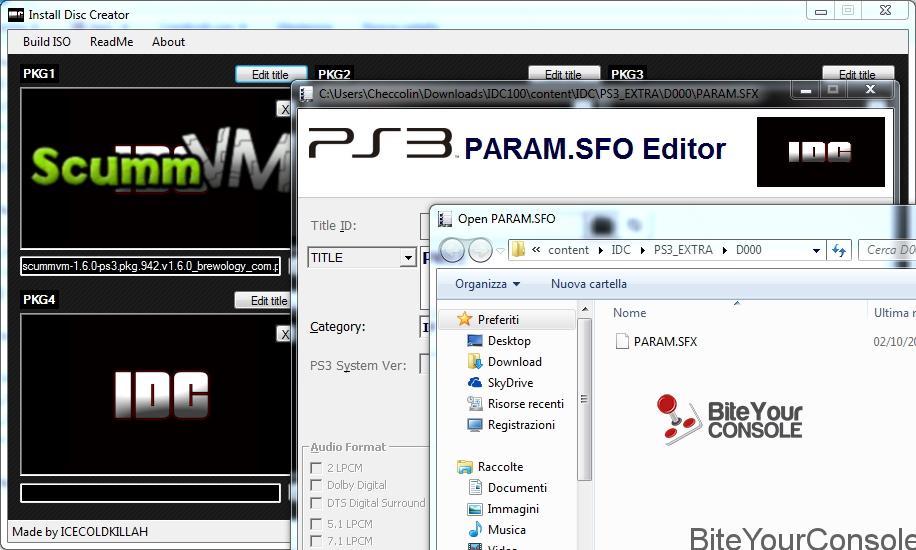
Task: Select the PARAM.SFX file
Action: coord(665,341)
